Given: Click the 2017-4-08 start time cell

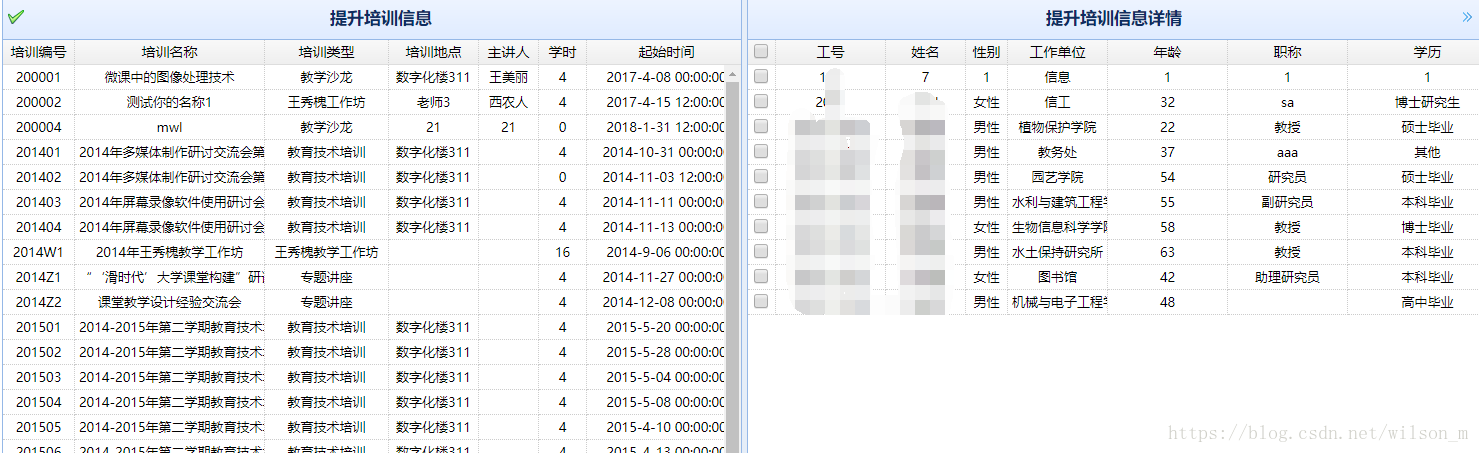Looking at the screenshot, I should 656,77.
